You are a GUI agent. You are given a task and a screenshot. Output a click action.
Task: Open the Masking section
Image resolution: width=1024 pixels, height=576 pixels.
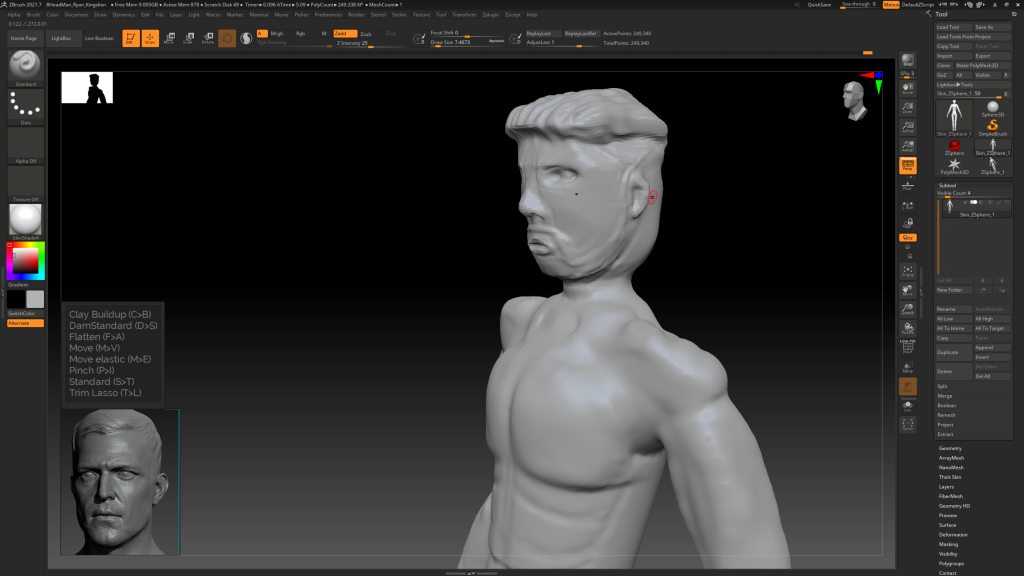(948, 544)
